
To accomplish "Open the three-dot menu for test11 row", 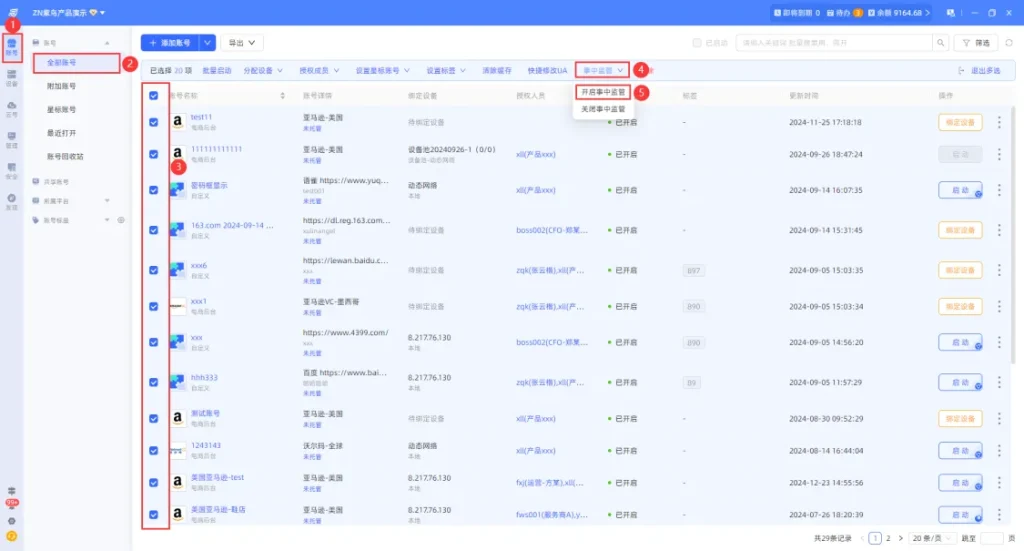I will point(999,122).
